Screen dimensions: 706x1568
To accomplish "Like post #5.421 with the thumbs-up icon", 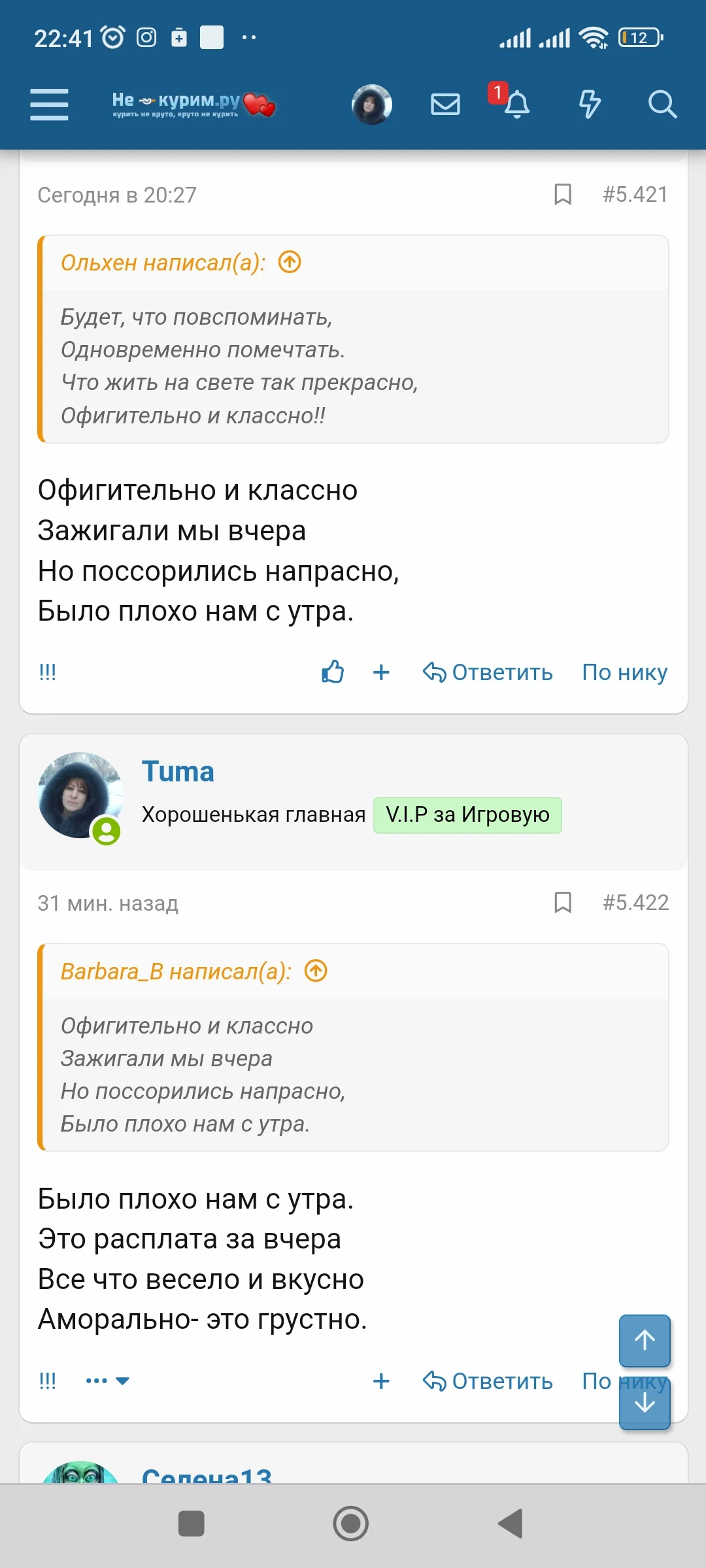I will pos(333,672).
